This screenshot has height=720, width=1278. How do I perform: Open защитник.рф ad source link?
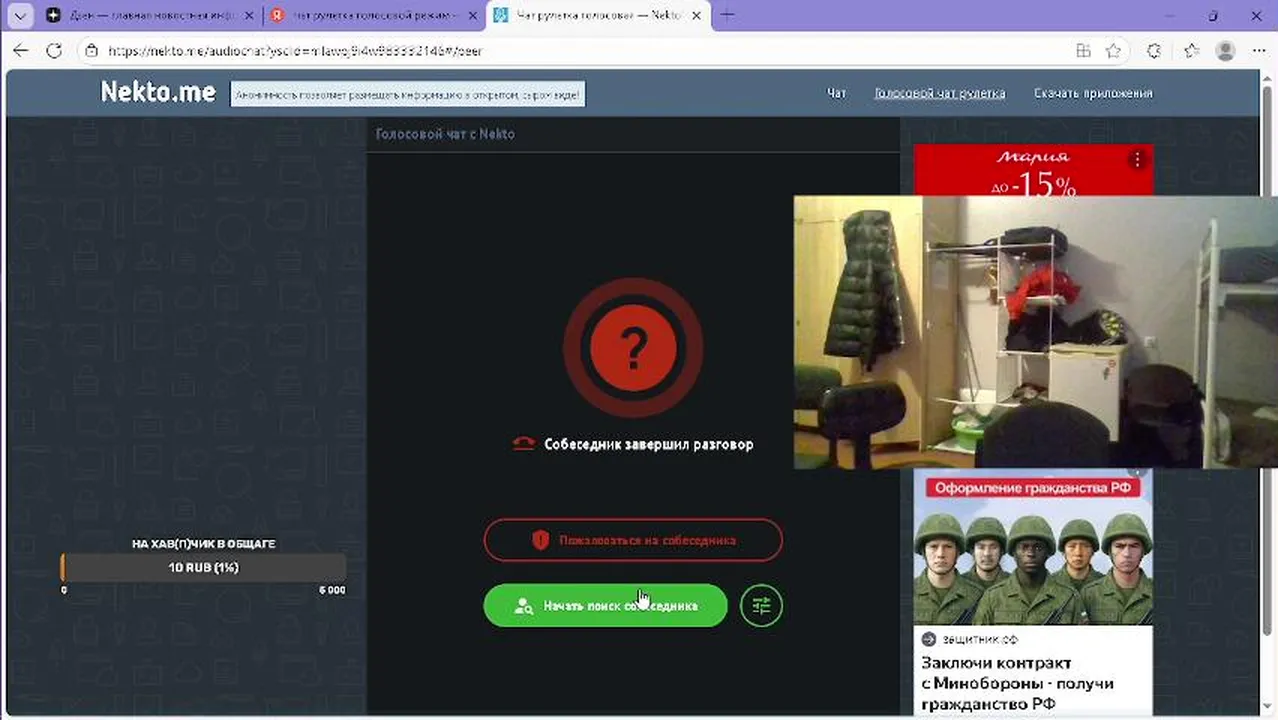pyautogui.click(x=970, y=639)
